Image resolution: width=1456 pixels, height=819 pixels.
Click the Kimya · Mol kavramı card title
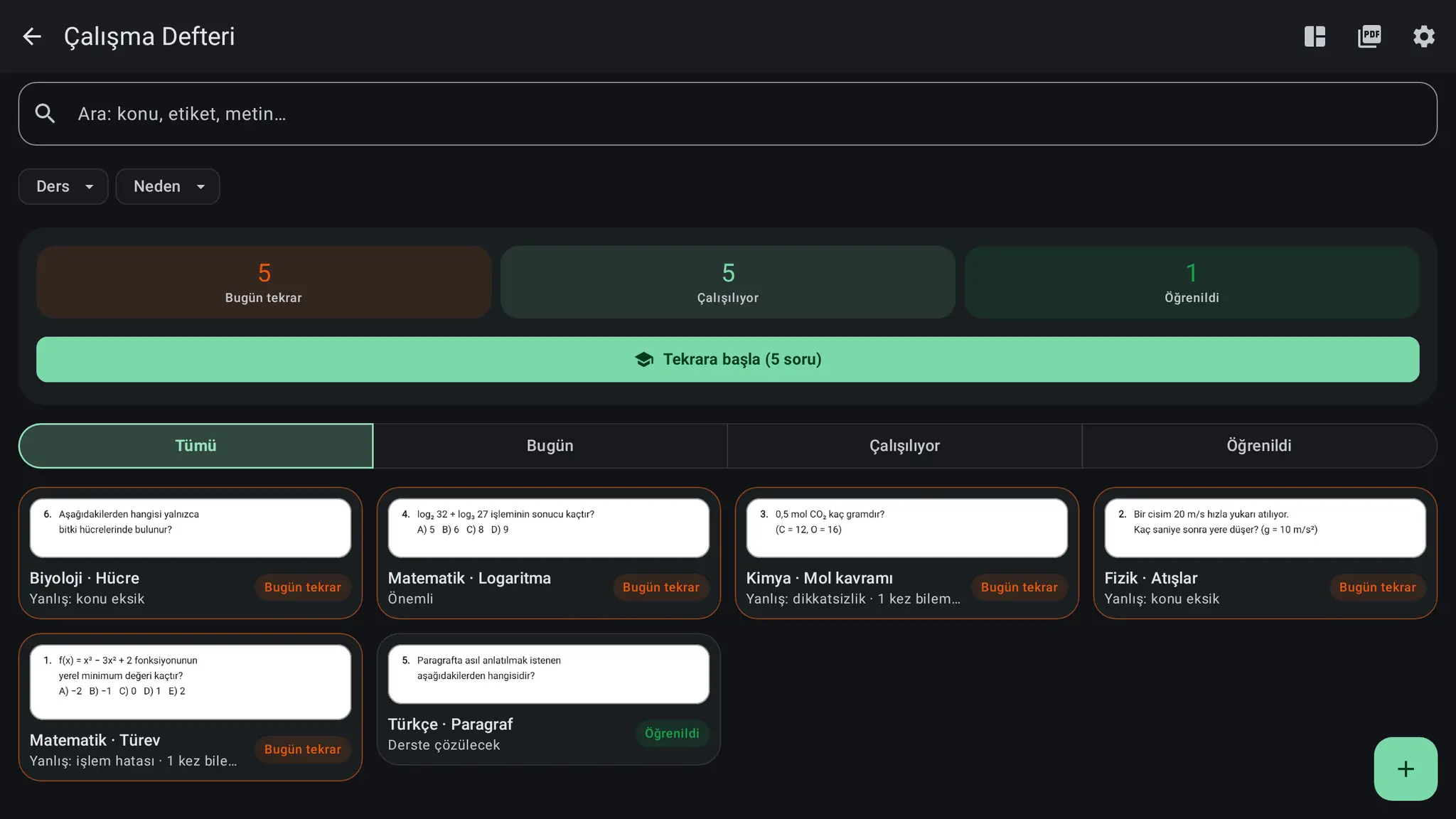[x=820, y=578]
